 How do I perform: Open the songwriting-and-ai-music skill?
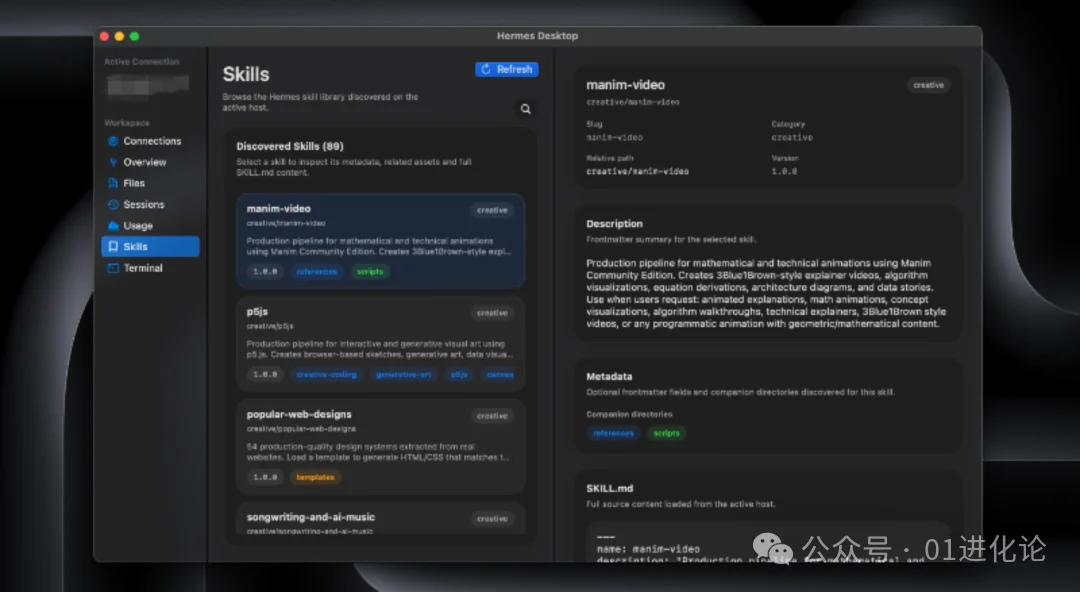[x=379, y=520]
